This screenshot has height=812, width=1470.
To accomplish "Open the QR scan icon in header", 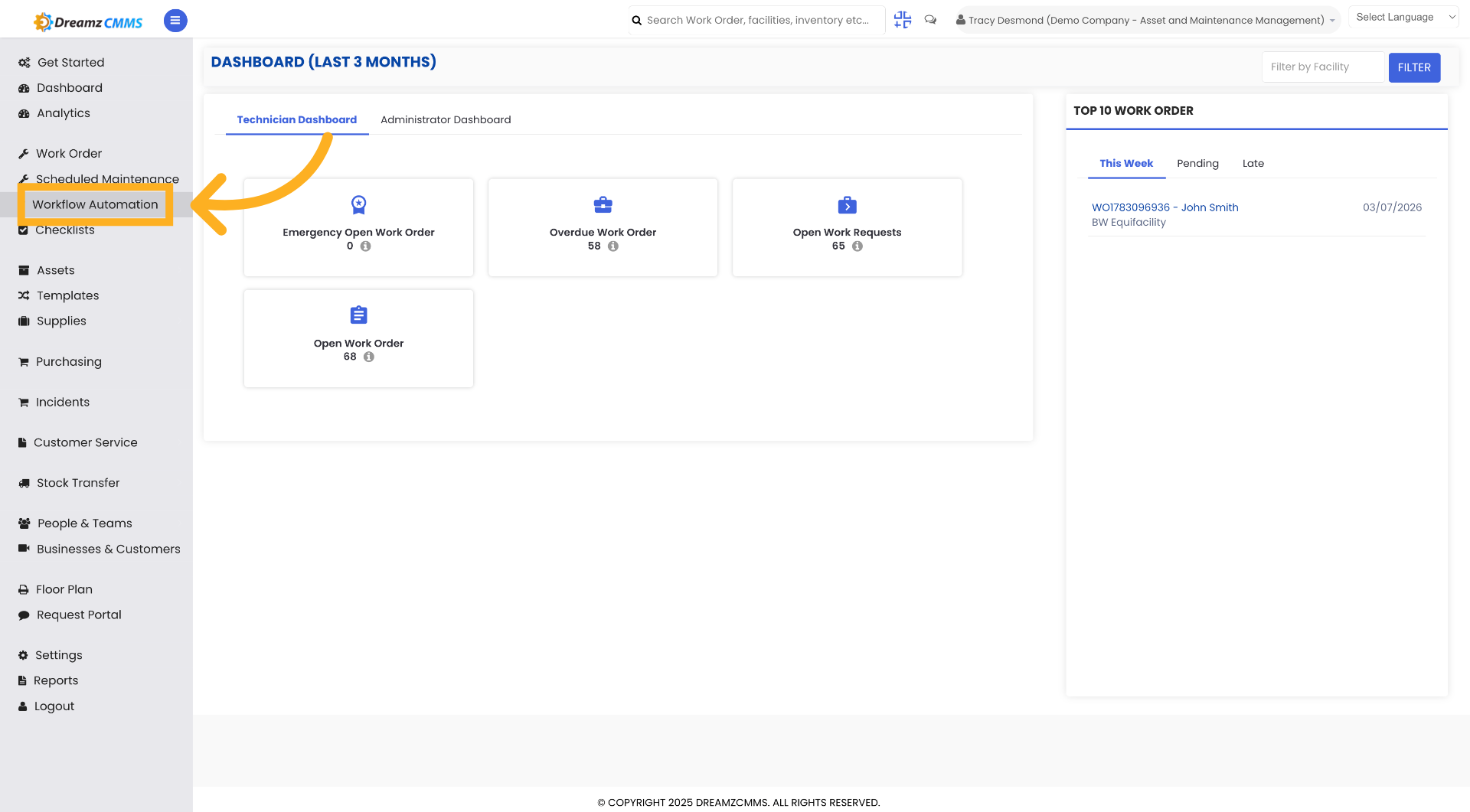I will pos(903,20).
